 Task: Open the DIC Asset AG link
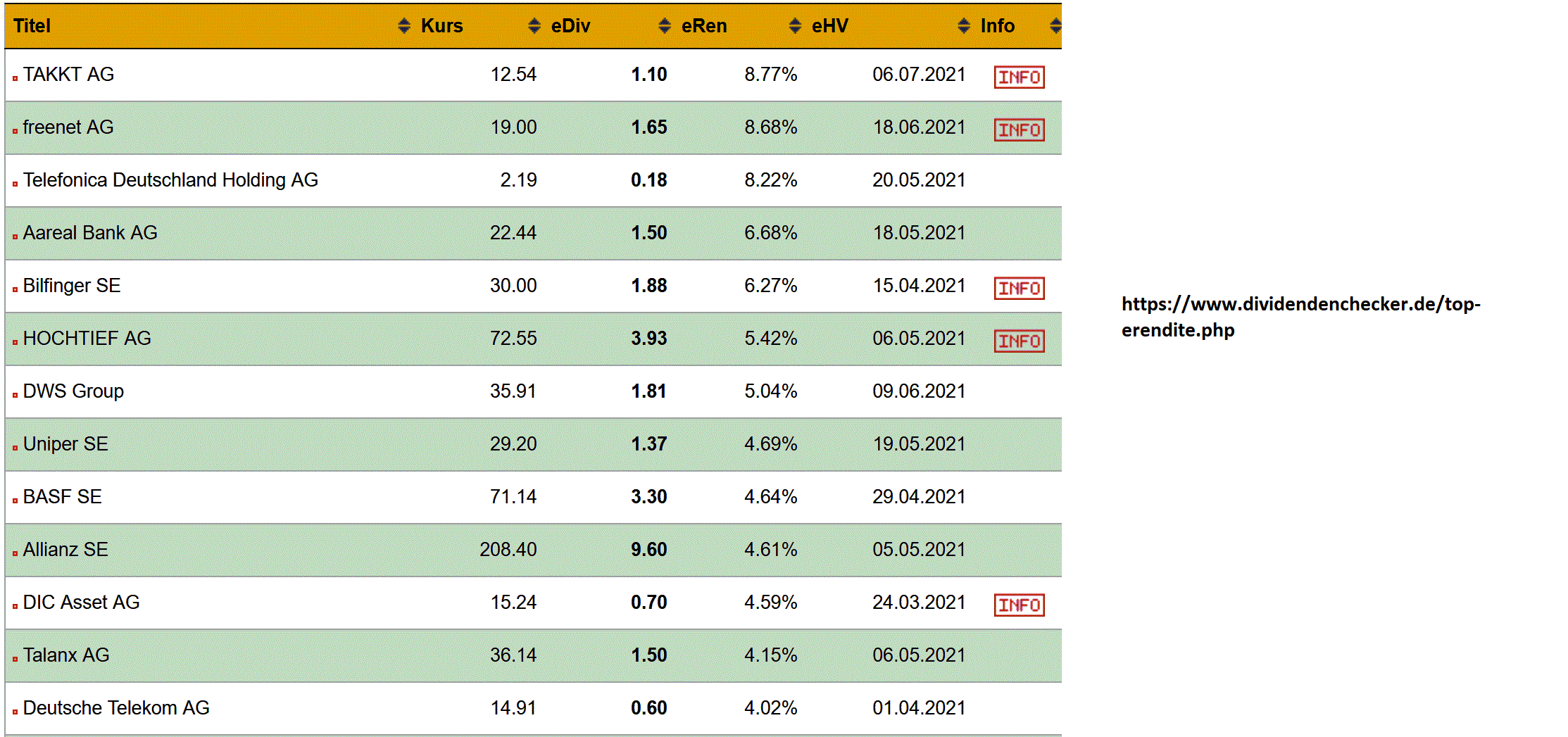[x=82, y=603]
